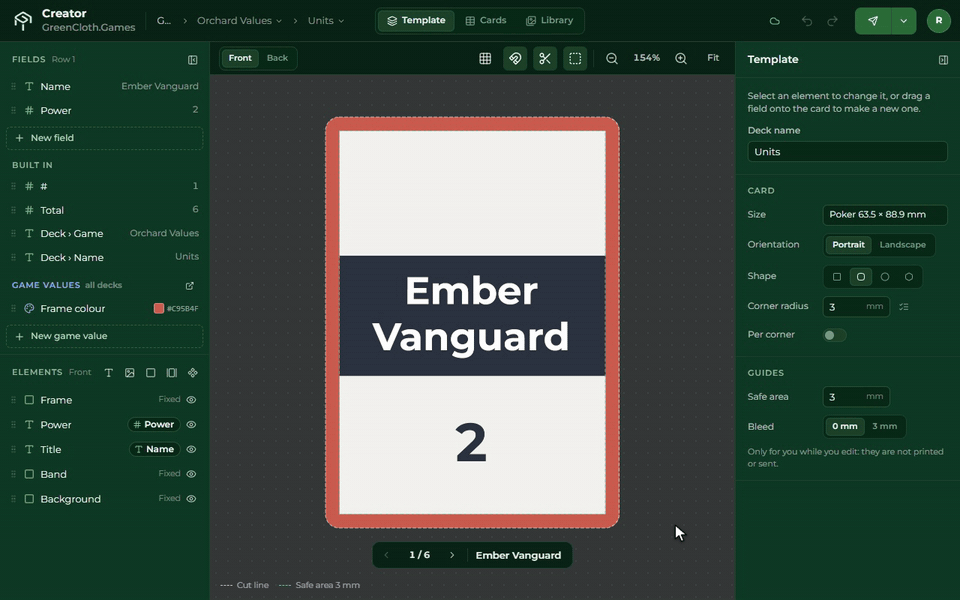Image resolution: width=960 pixels, height=600 pixels.
Task: Fit the card to view
Action: (713, 58)
